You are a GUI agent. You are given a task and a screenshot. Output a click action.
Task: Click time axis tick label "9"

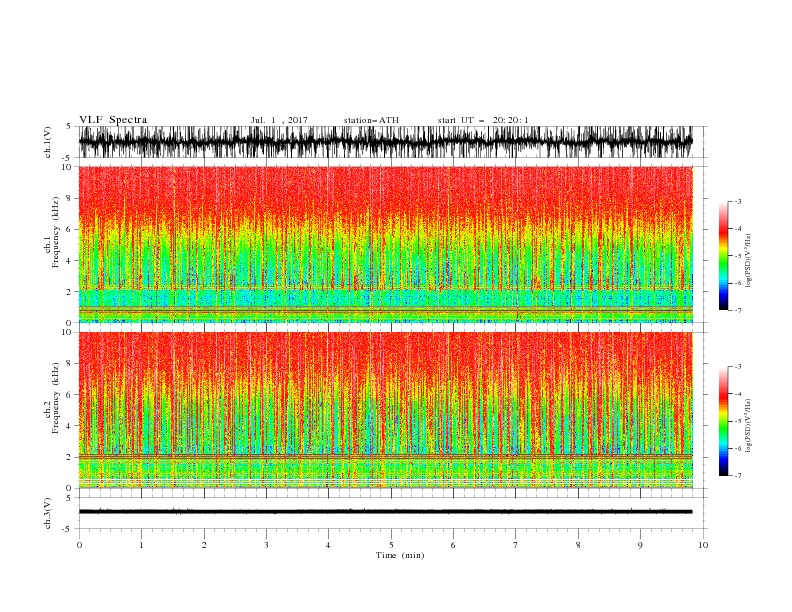point(640,545)
